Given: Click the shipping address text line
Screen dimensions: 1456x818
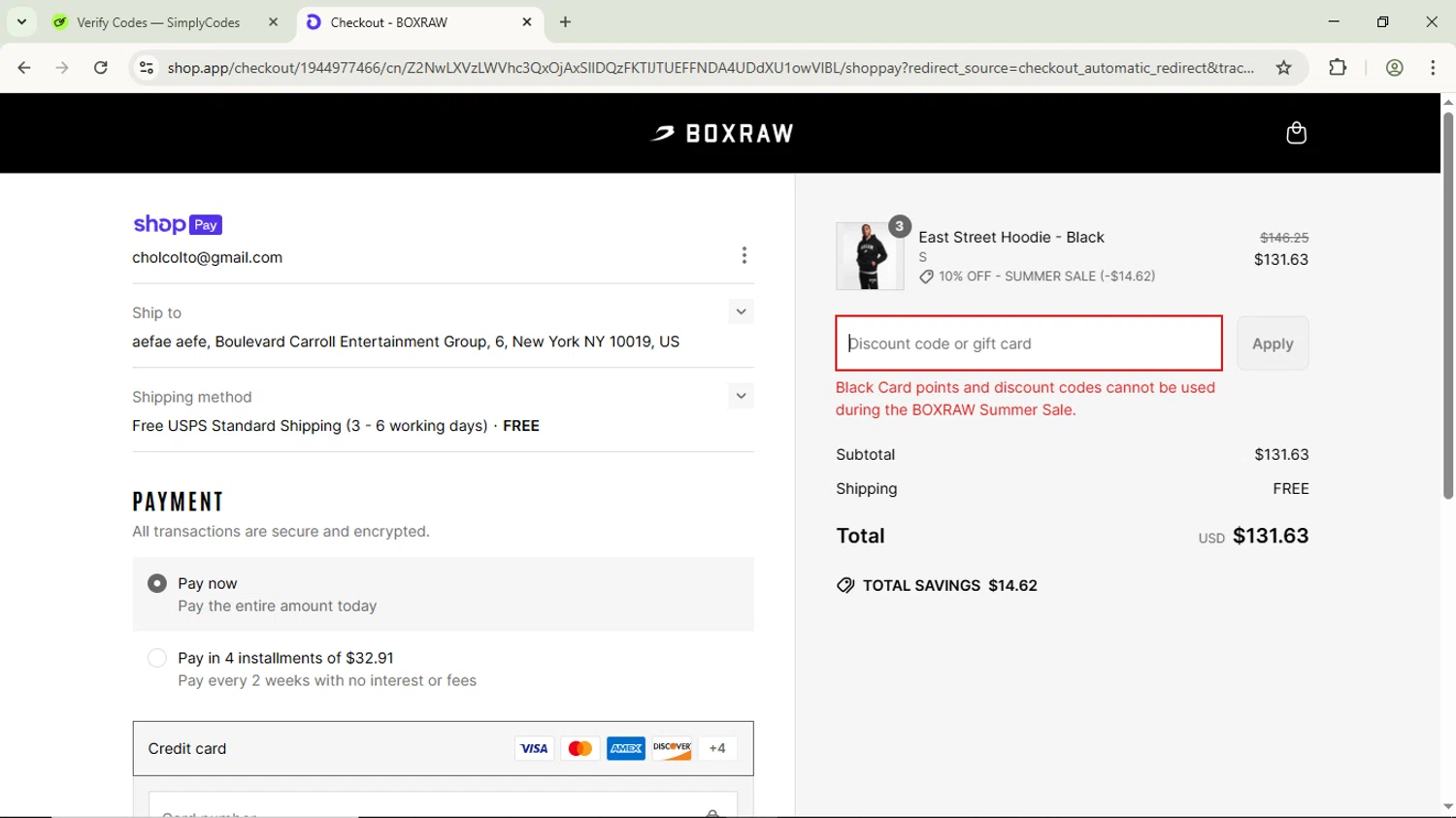Looking at the screenshot, I should click(x=406, y=342).
